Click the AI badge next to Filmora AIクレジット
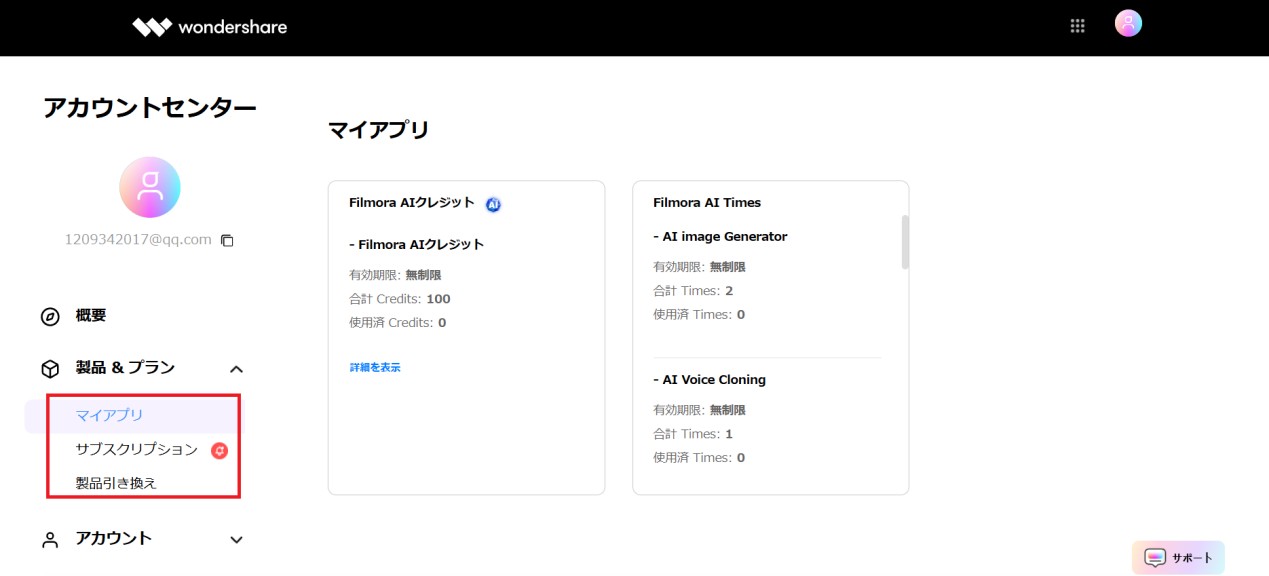 click(493, 204)
